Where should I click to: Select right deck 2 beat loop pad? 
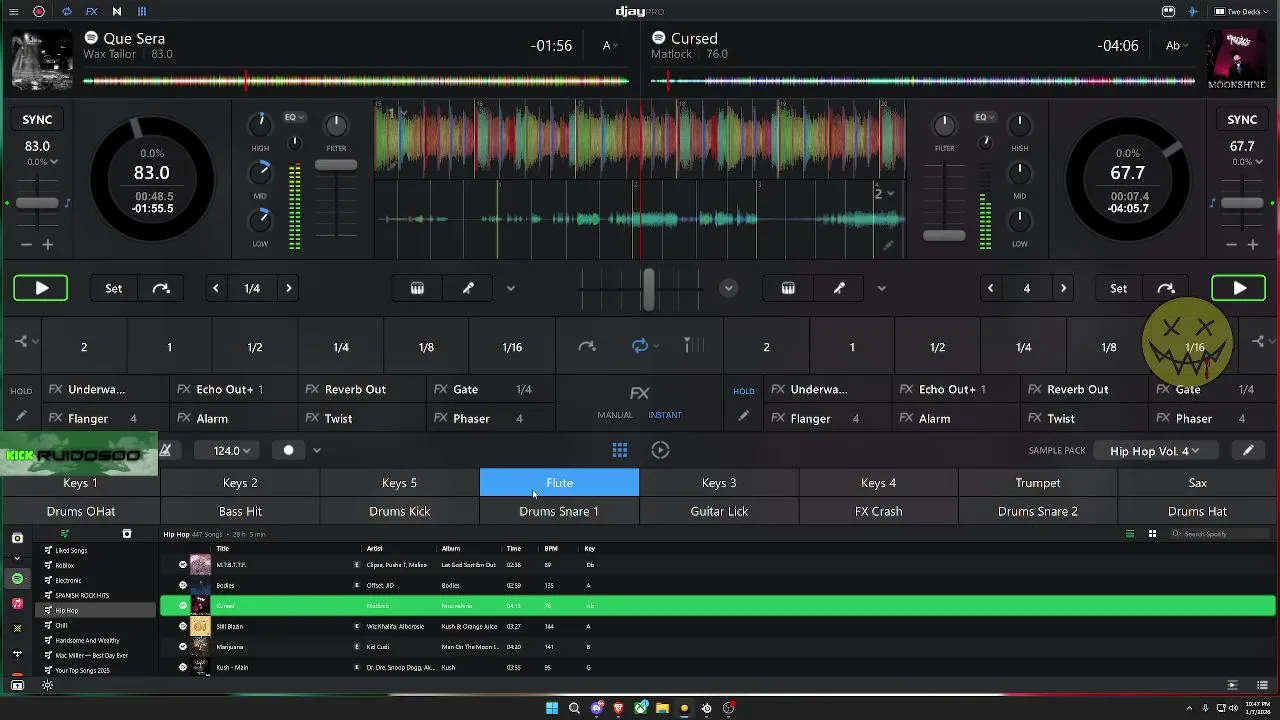point(766,347)
